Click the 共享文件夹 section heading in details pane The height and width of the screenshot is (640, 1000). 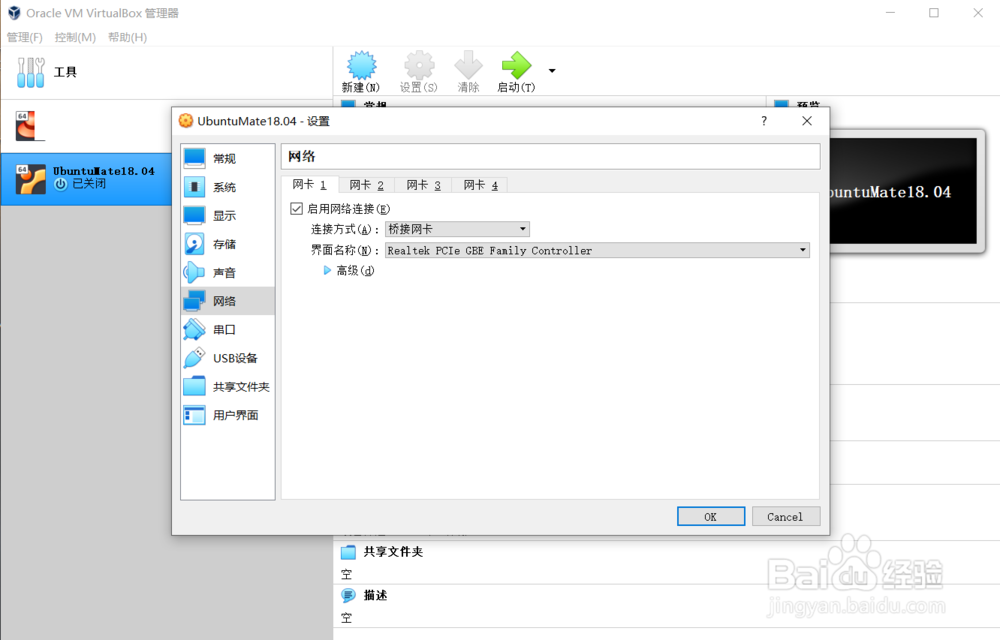tap(393, 552)
